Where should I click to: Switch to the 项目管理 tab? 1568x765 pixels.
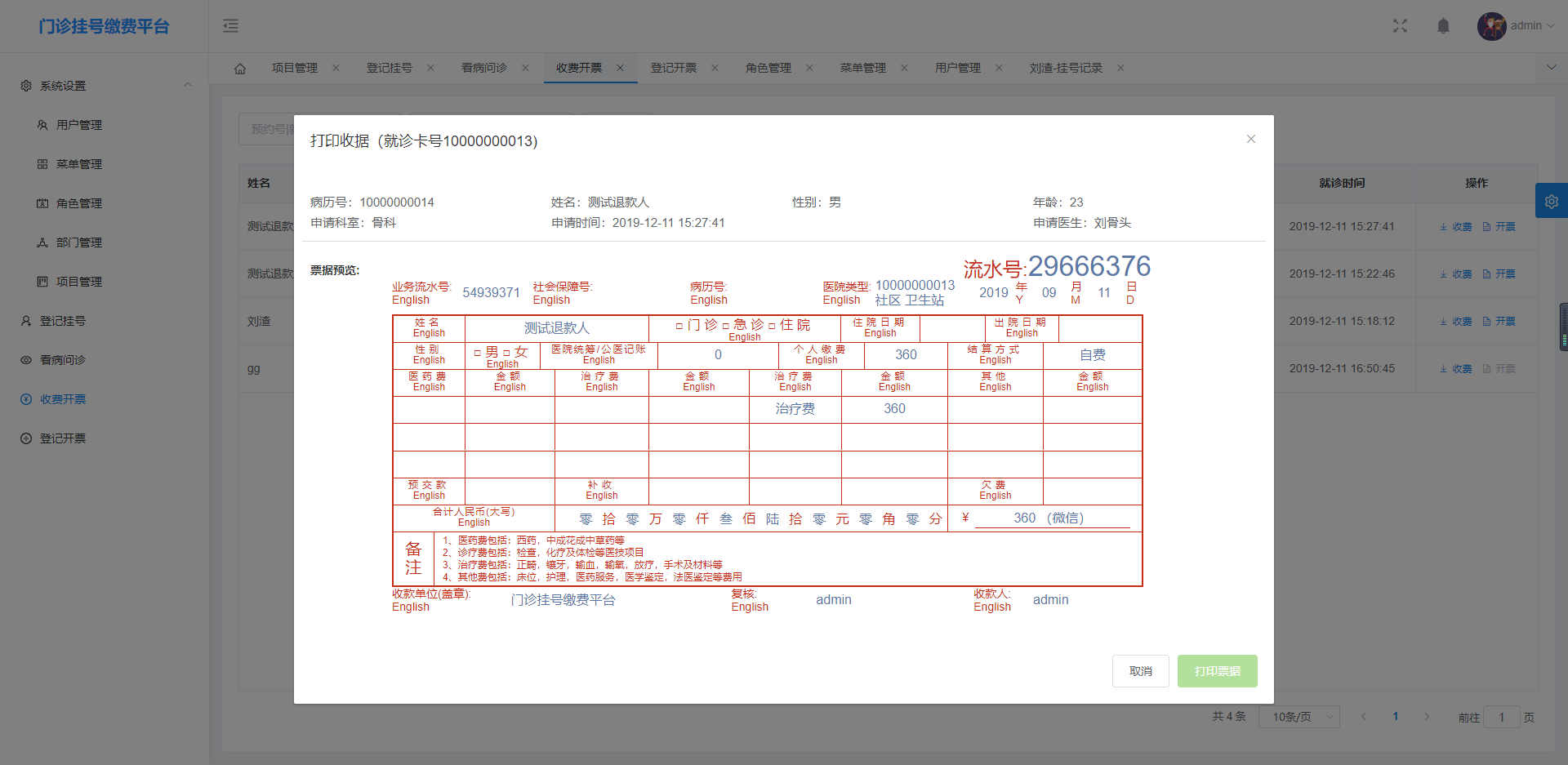point(295,68)
